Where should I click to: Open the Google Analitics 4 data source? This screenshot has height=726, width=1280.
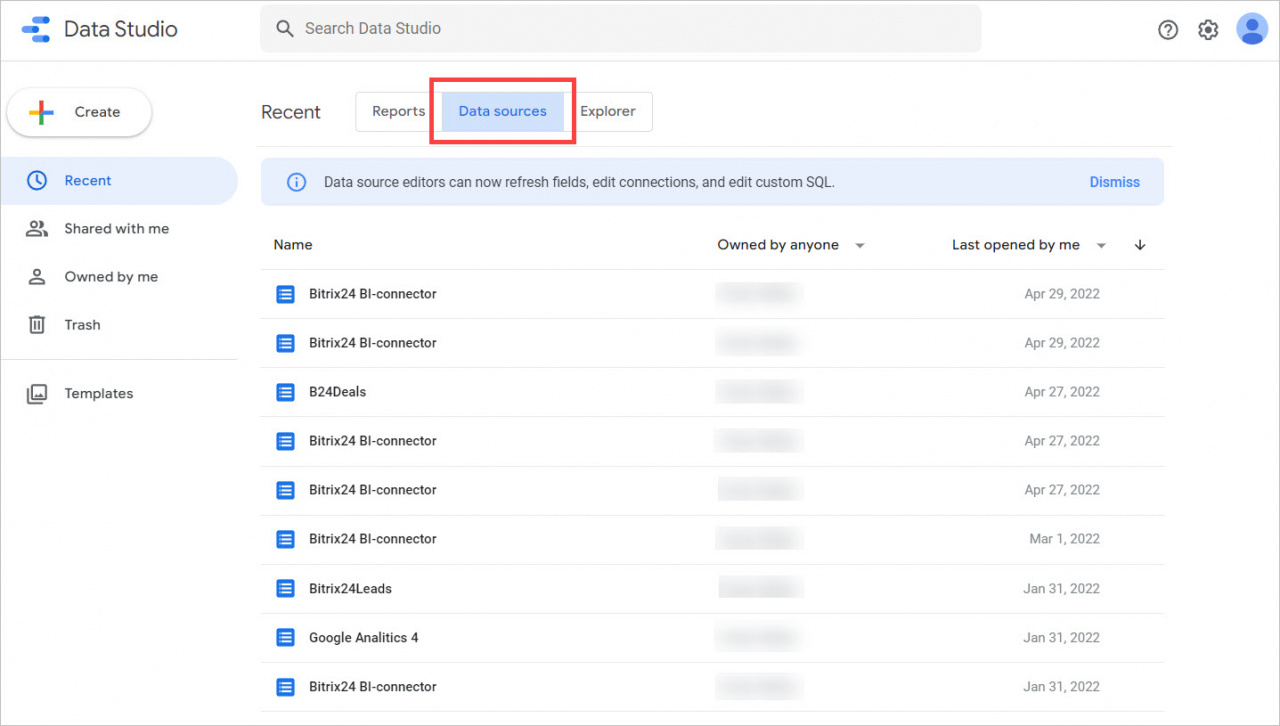coord(364,638)
